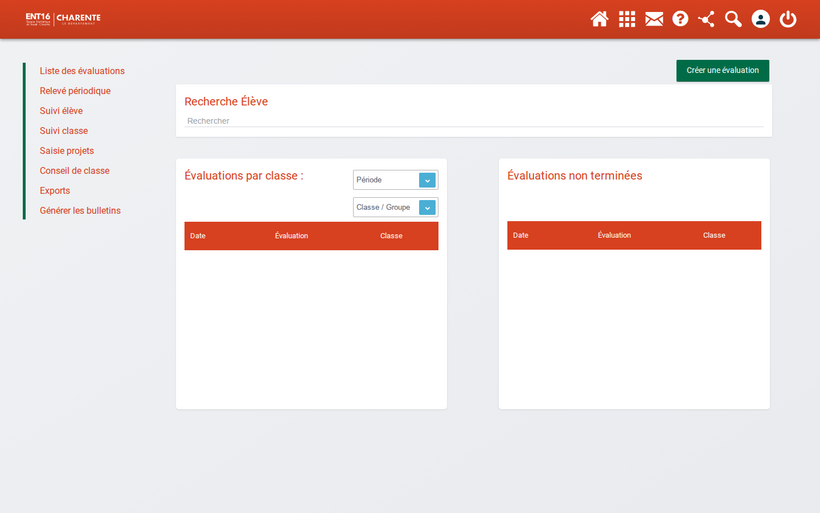Open the search magnifier icon
Viewport: 820px width, 513px height.
[733, 19]
